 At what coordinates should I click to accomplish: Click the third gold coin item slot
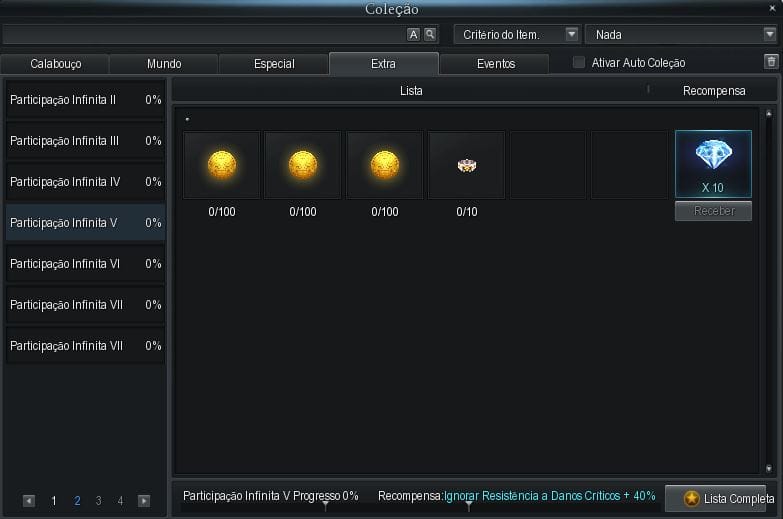tap(385, 165)
